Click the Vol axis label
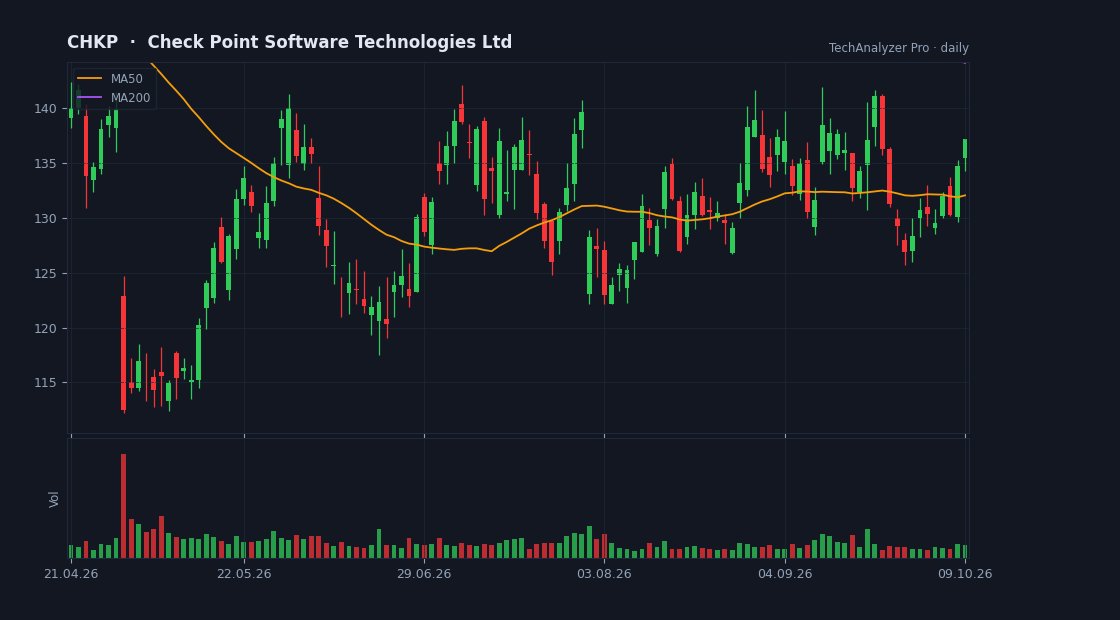Screen dimensions: 1120x620 (54, 499)
